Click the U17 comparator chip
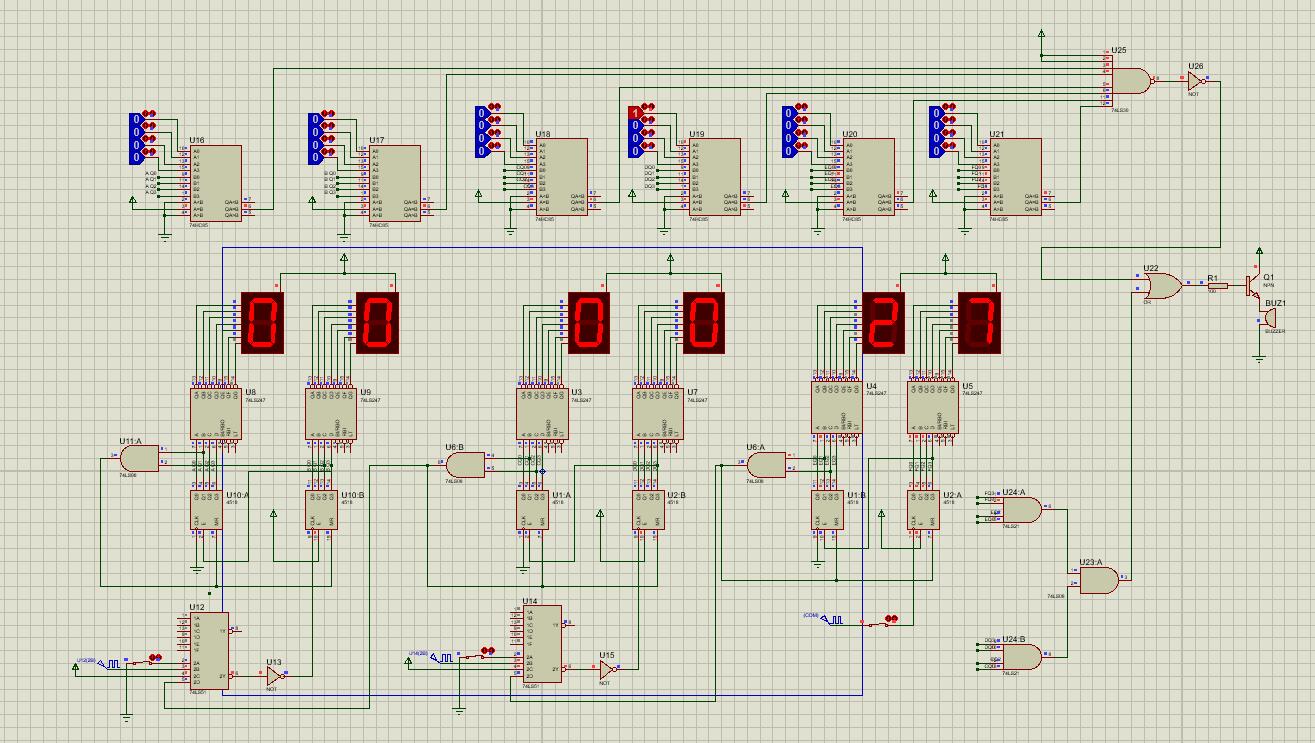This screenshot has height=743, width=1315. coord(395,183)
